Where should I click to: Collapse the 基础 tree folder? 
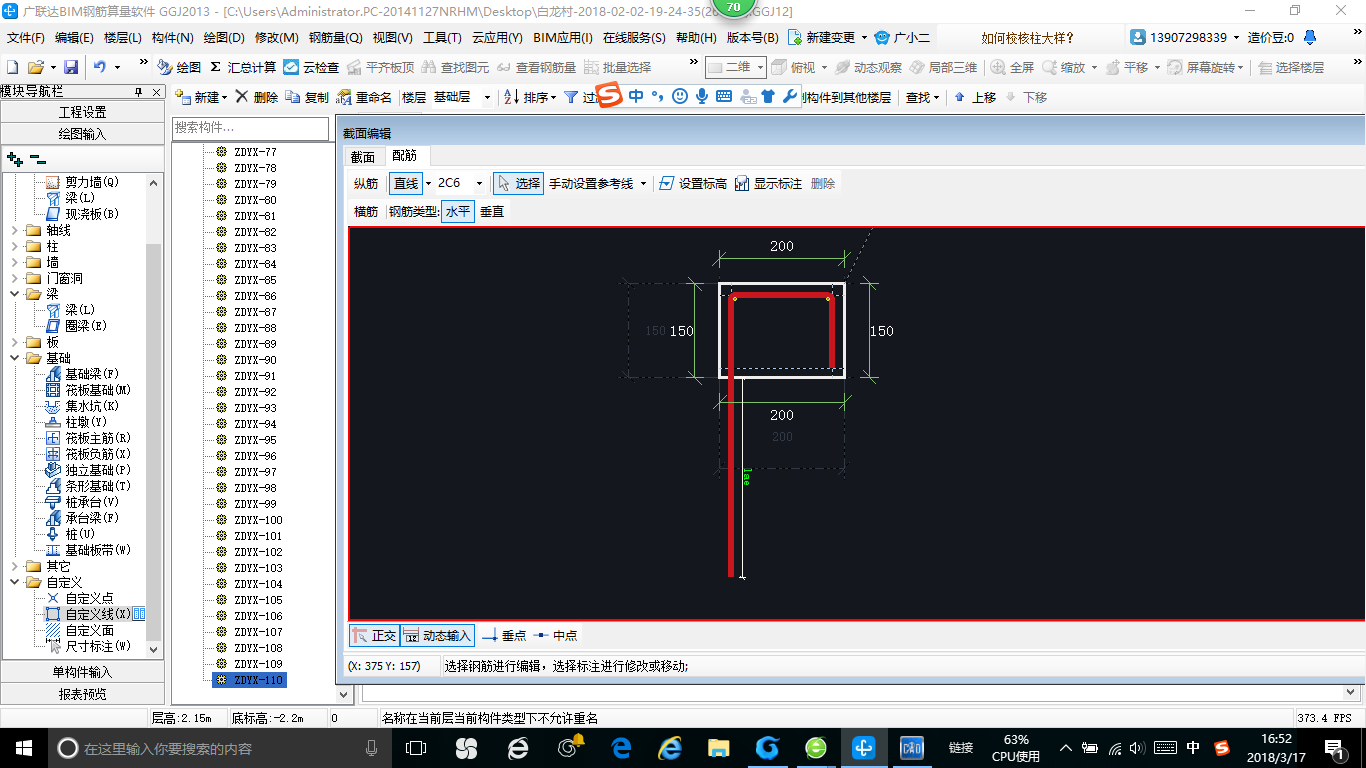tap(15, 358)
